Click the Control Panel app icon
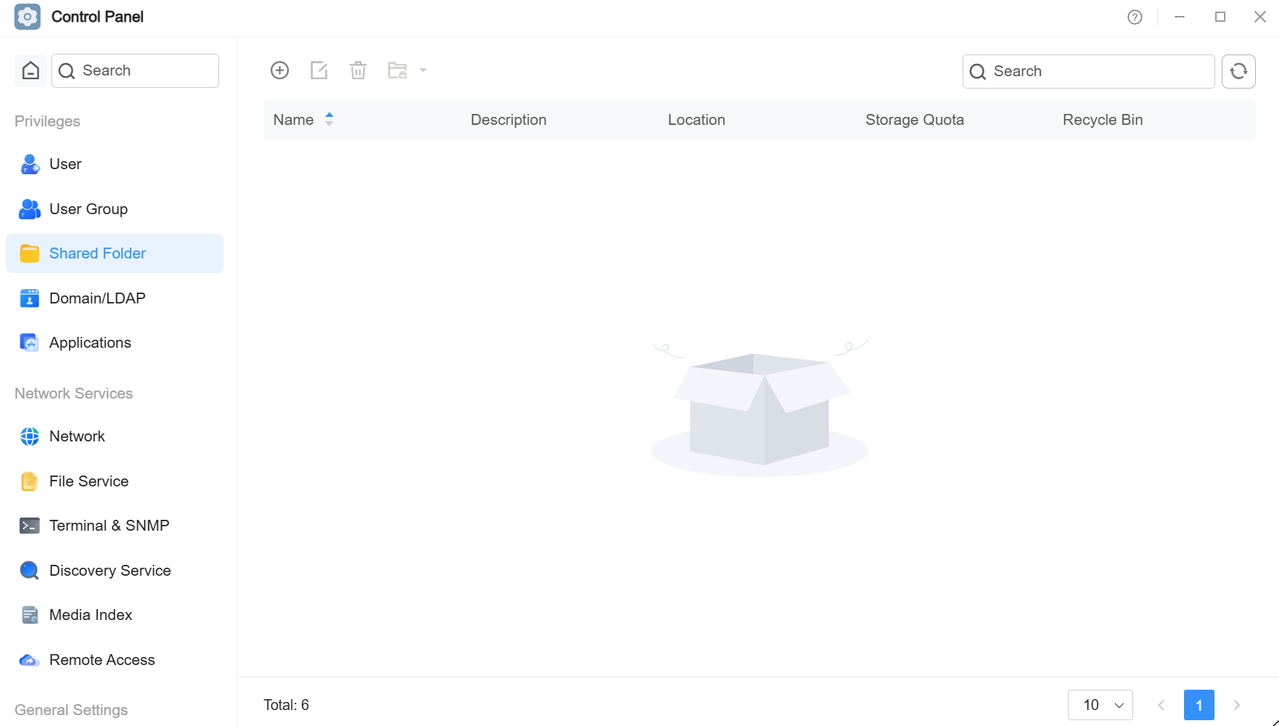The height and width of the screenshot is (726, 1279). coord(28,17)
